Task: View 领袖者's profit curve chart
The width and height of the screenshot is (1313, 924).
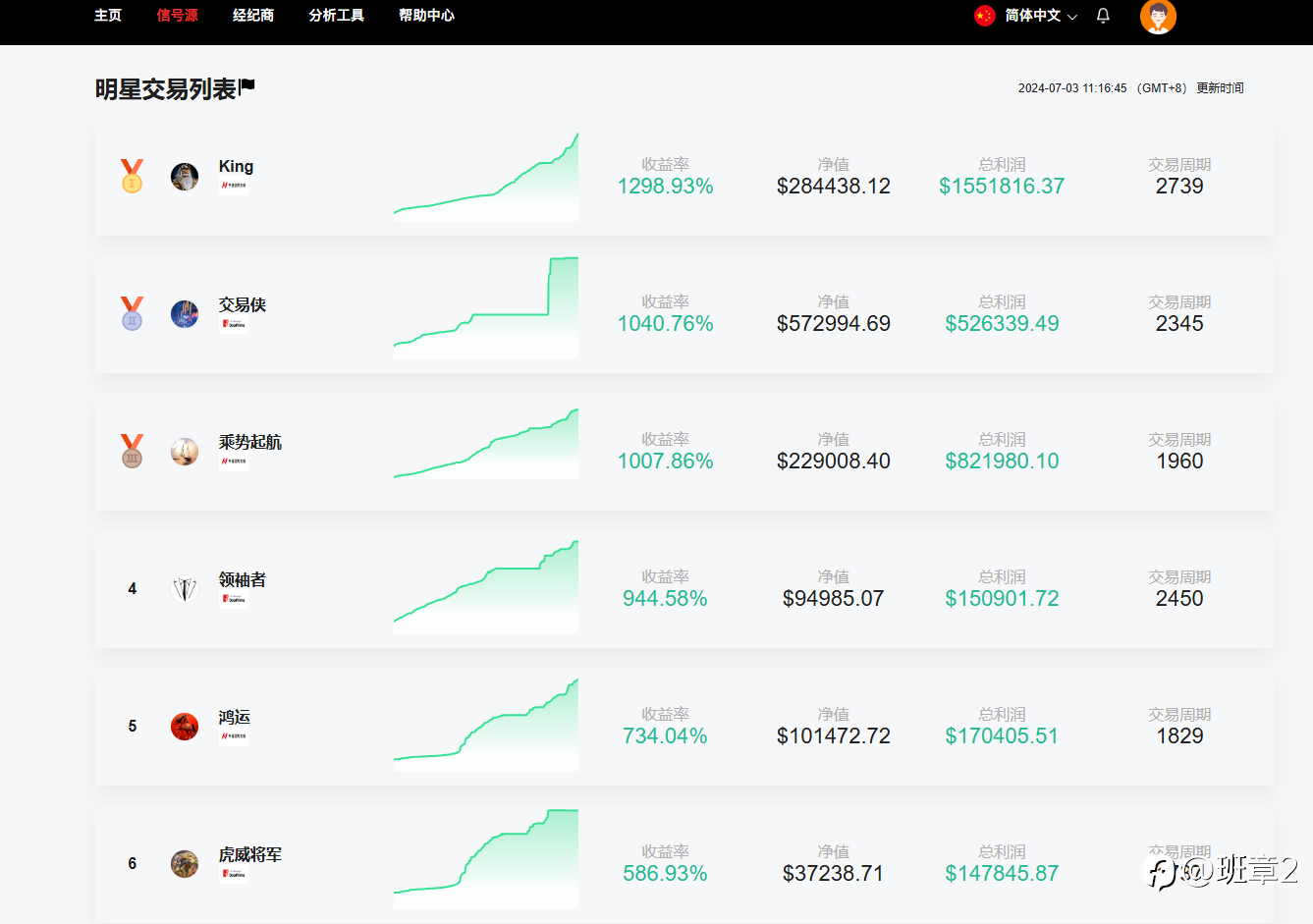Action: 486,586
